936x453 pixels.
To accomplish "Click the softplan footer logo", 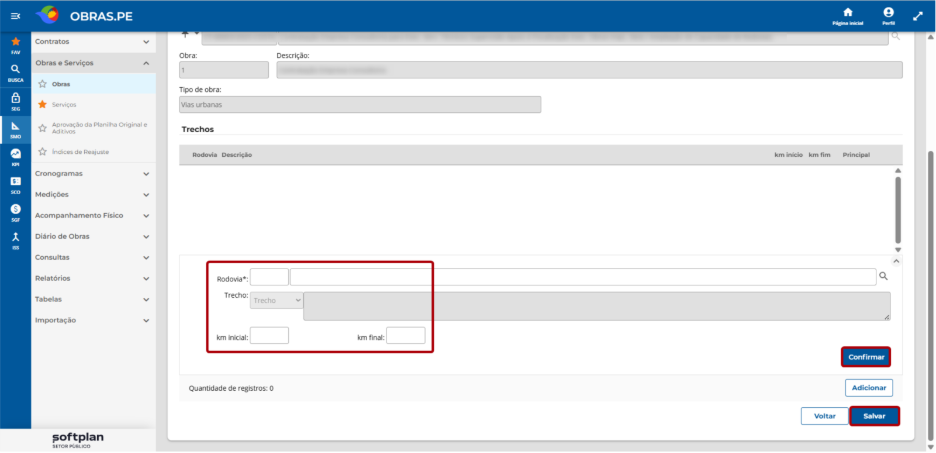I will pyautogui.click(x=78, y=439).
